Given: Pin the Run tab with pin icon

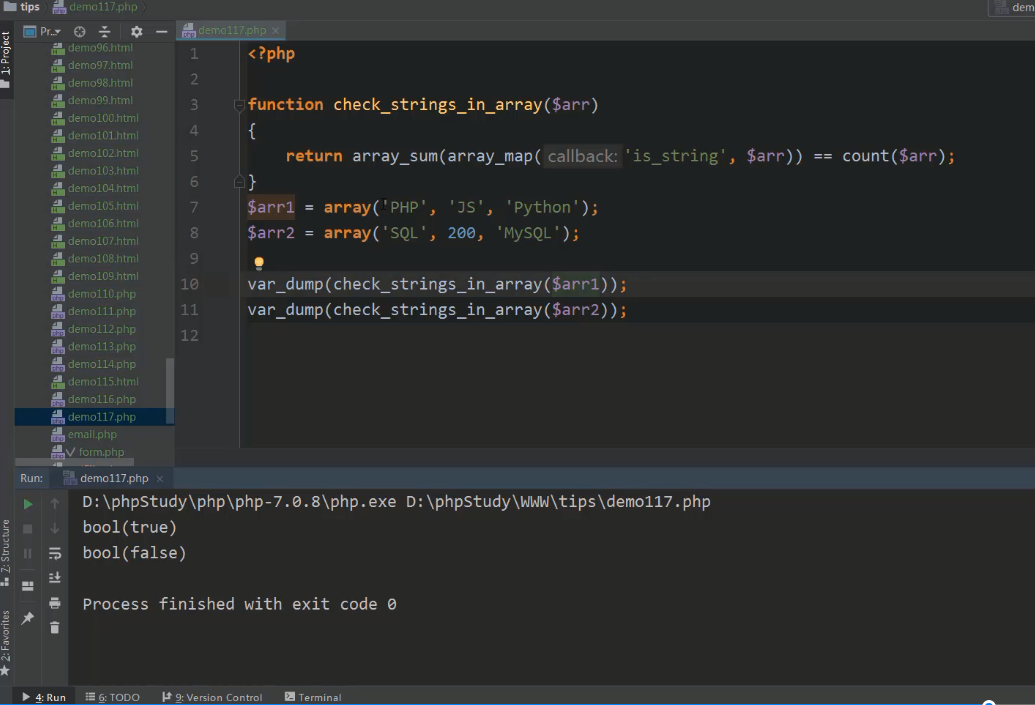Looking at the screenshot, I should [x=28, y=619].
